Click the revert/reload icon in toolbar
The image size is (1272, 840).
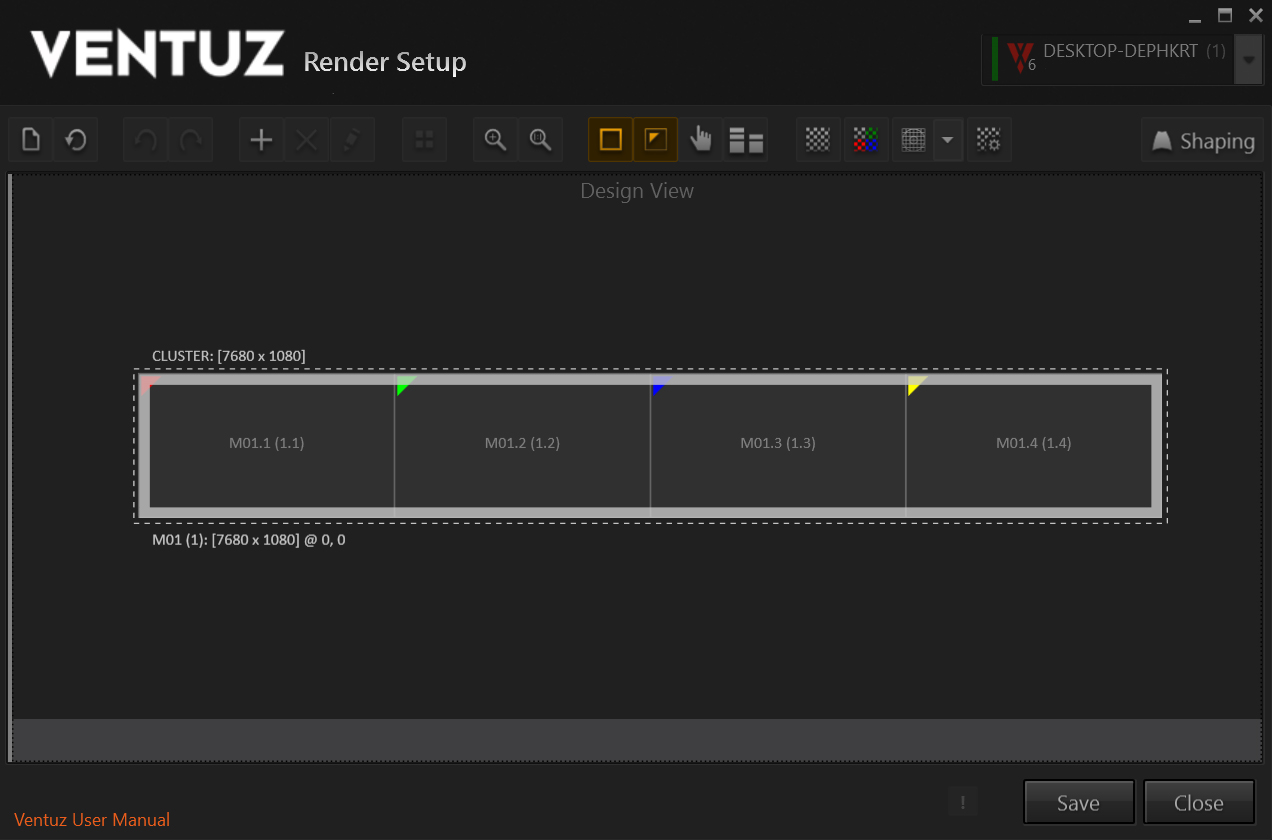tap(75, 140)
